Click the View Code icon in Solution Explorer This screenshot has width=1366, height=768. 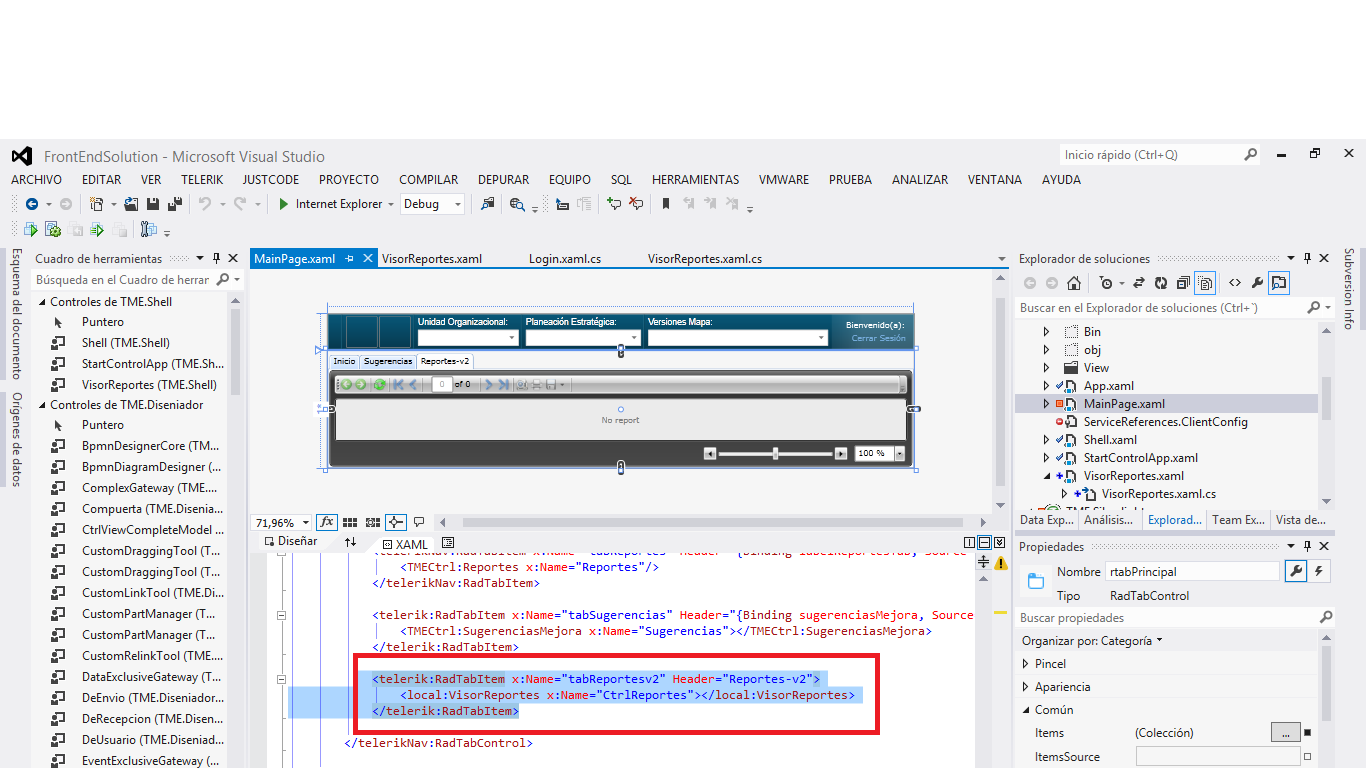pos(1235,283)
